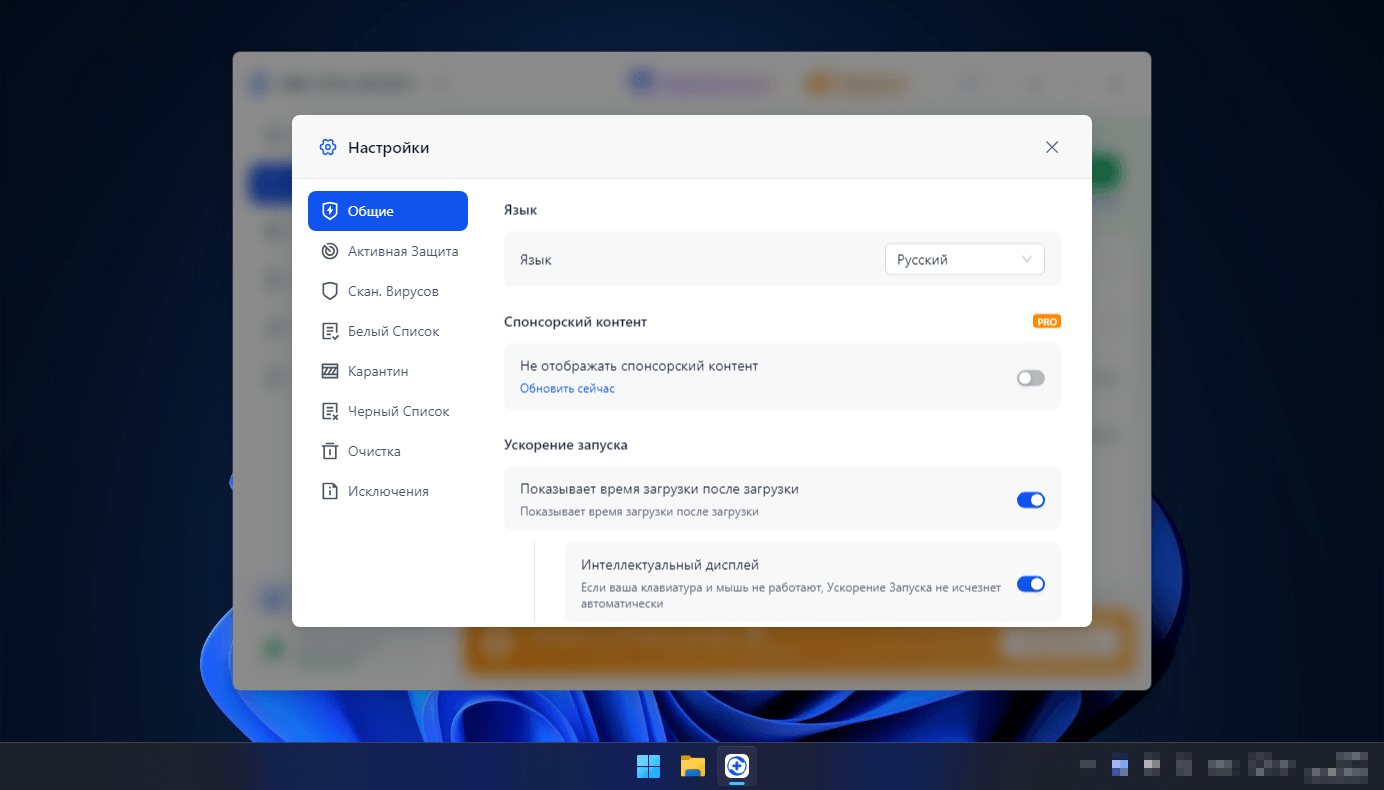Click the gear icon beside Настройки title

pos(328,147)
